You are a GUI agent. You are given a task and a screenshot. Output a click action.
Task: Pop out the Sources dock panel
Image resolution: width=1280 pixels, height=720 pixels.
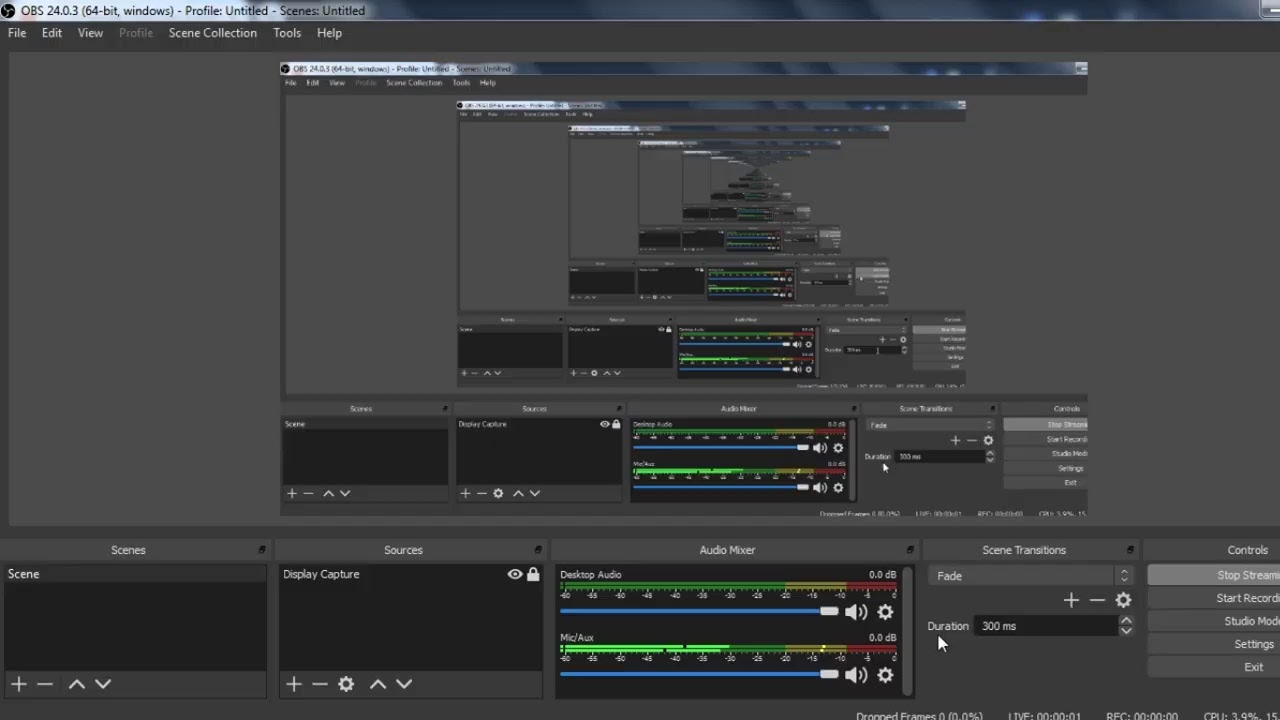(538, 550)
